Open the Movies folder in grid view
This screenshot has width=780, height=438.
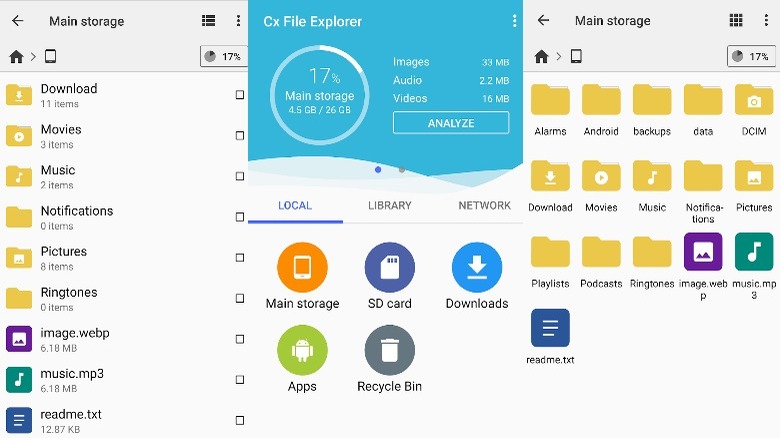pyautogui.click(x=601, y=186)
